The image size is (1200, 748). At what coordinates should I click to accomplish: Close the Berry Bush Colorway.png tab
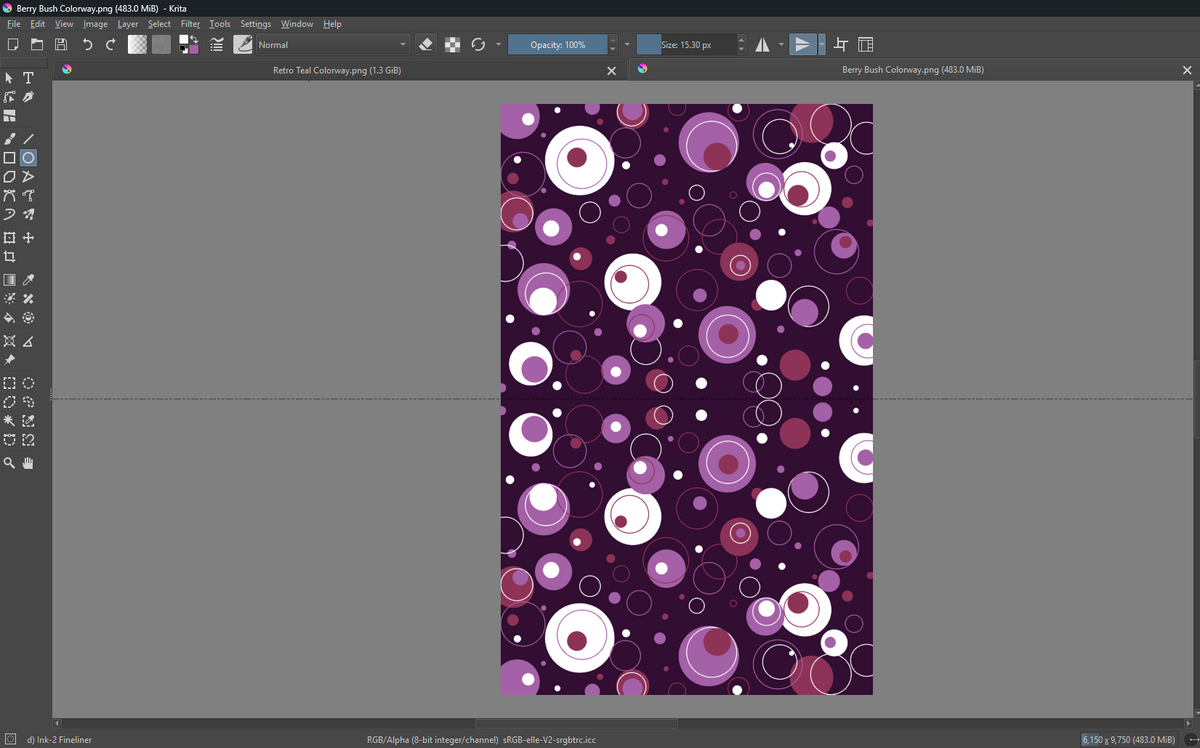1187,70
